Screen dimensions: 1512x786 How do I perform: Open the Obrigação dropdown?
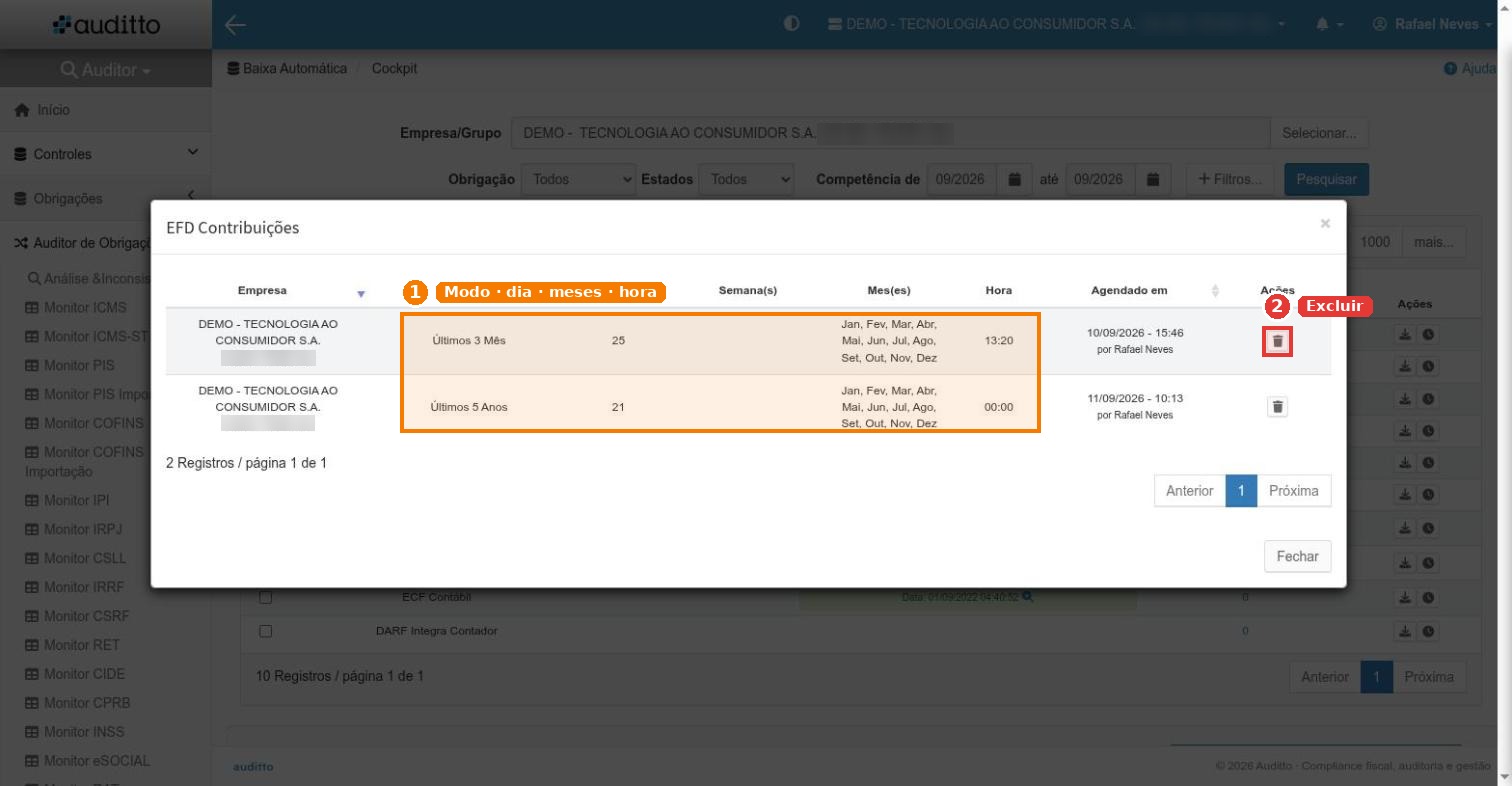tap(578, 179)
